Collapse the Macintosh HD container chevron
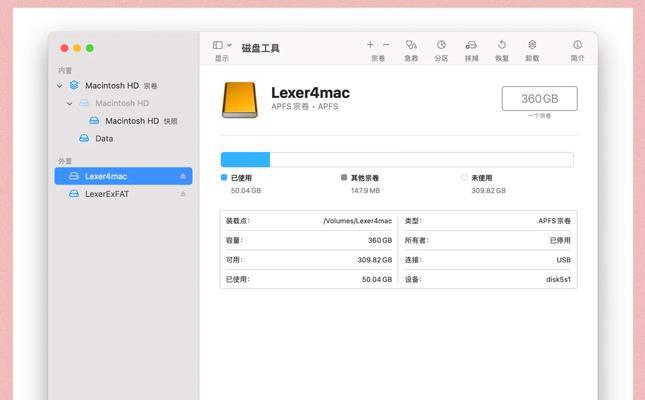 (60, 86)
